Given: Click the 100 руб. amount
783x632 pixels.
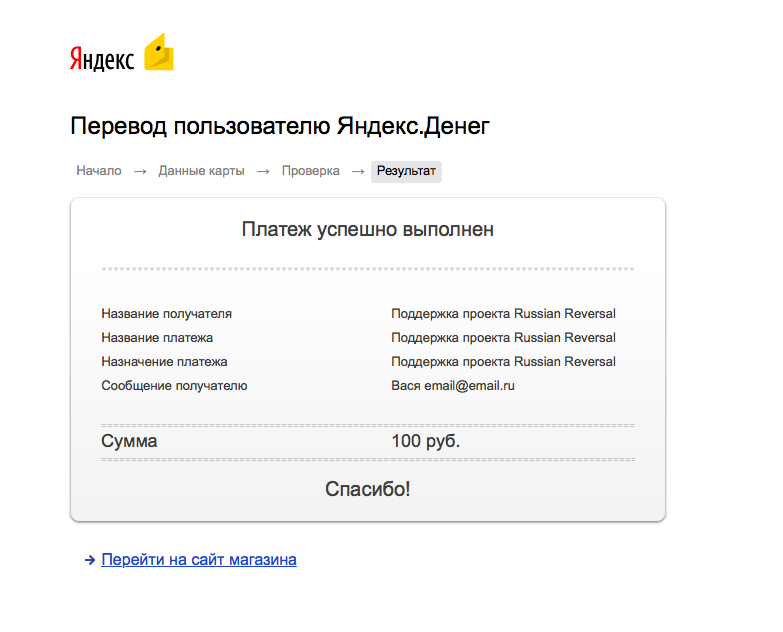Looking at the screenshot, I should (x=425, y=442).
